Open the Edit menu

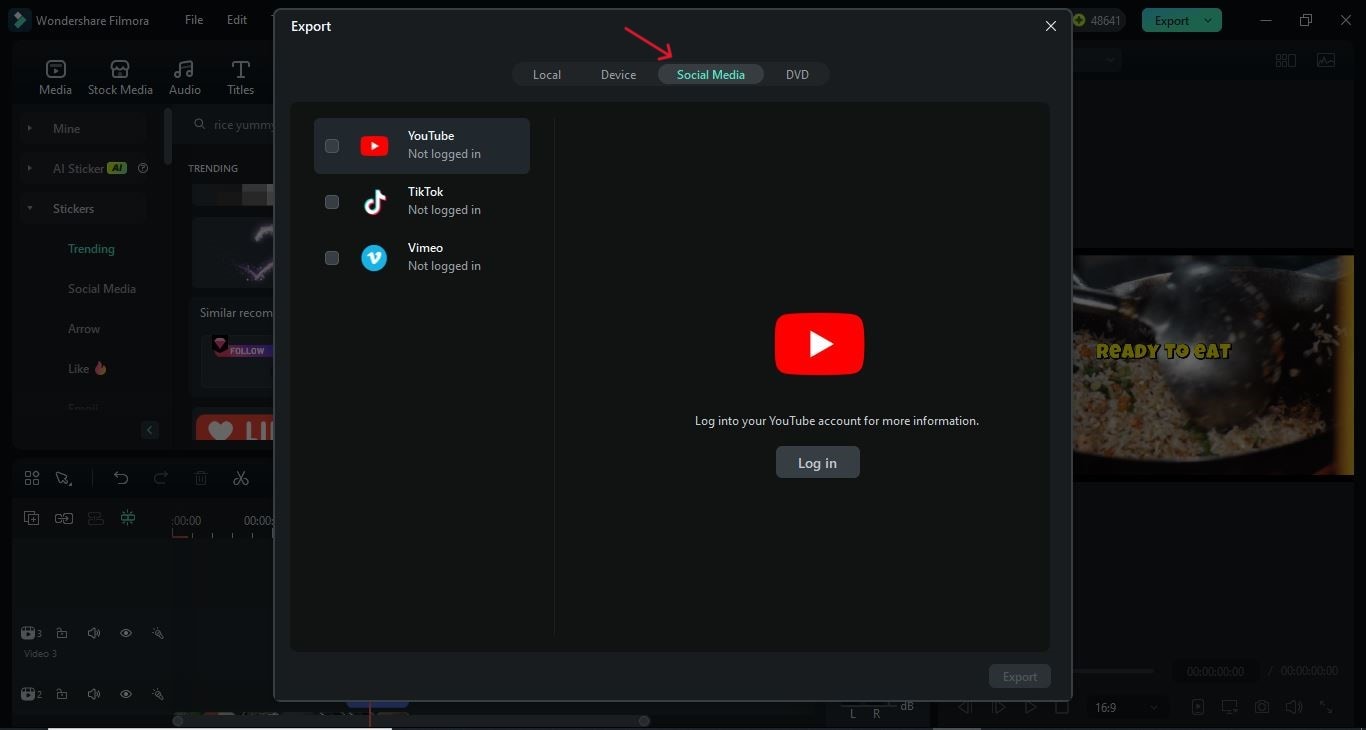tap(237, 20)
